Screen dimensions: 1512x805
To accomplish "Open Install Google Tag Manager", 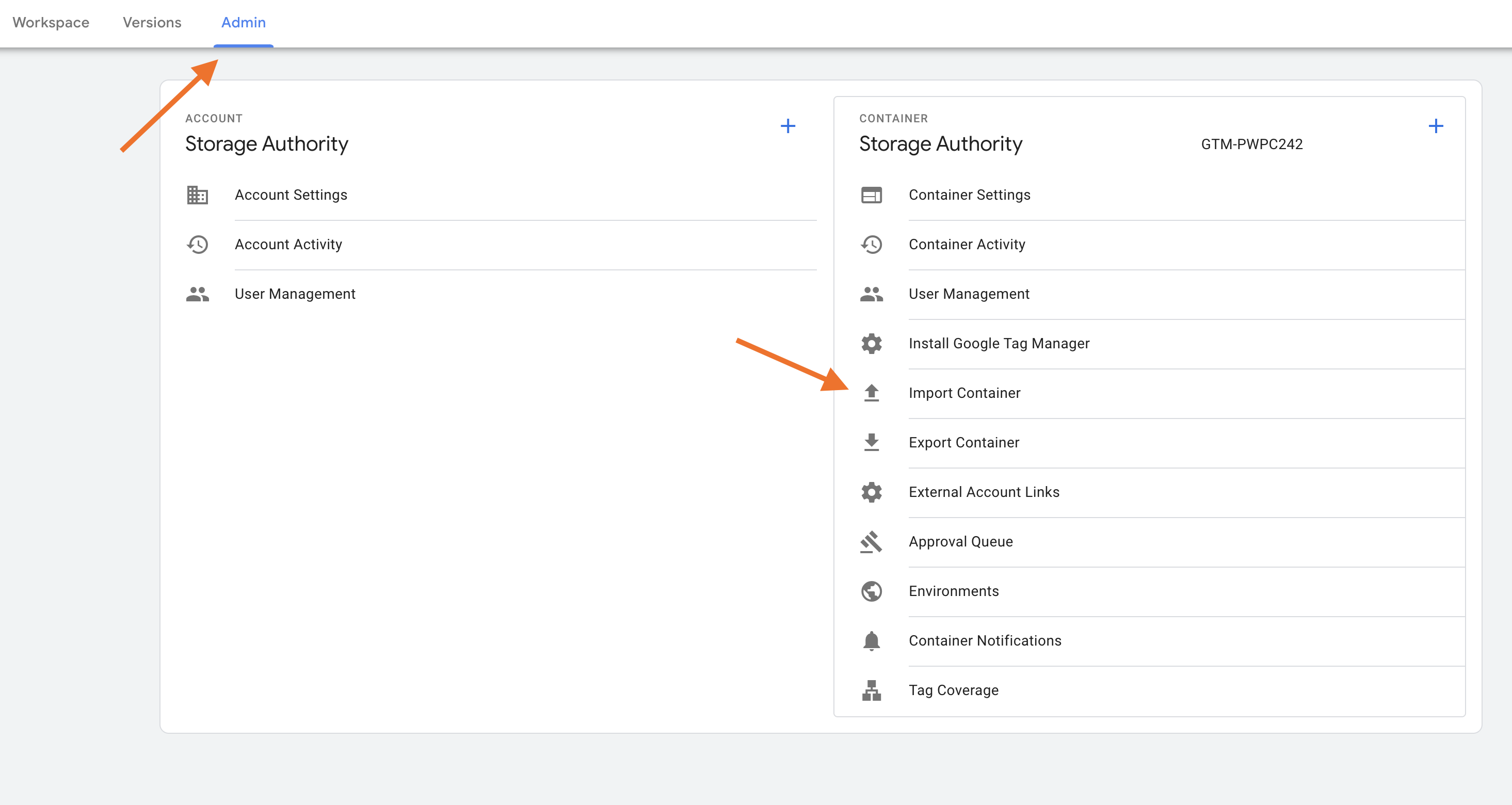I will pos(999,343).
